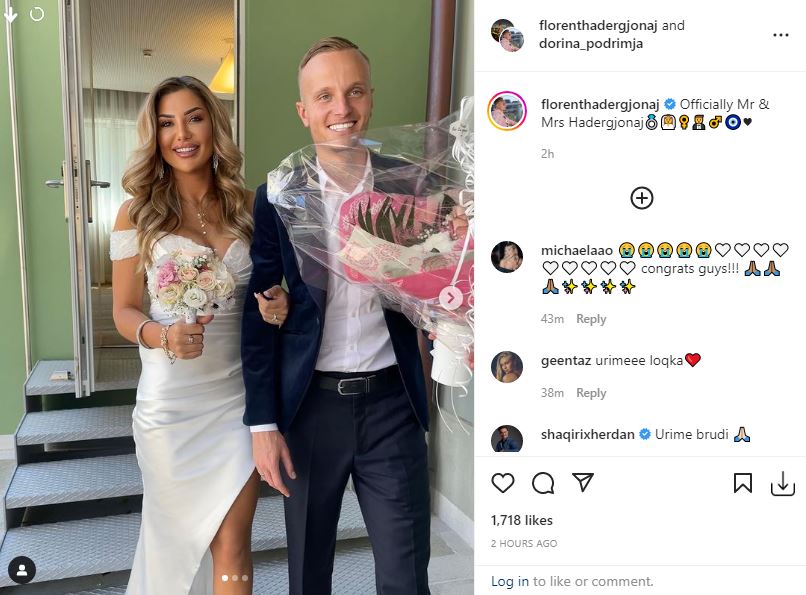View the 1,718 likes list
Screen dimensions: 806x595
coord(521,520)
